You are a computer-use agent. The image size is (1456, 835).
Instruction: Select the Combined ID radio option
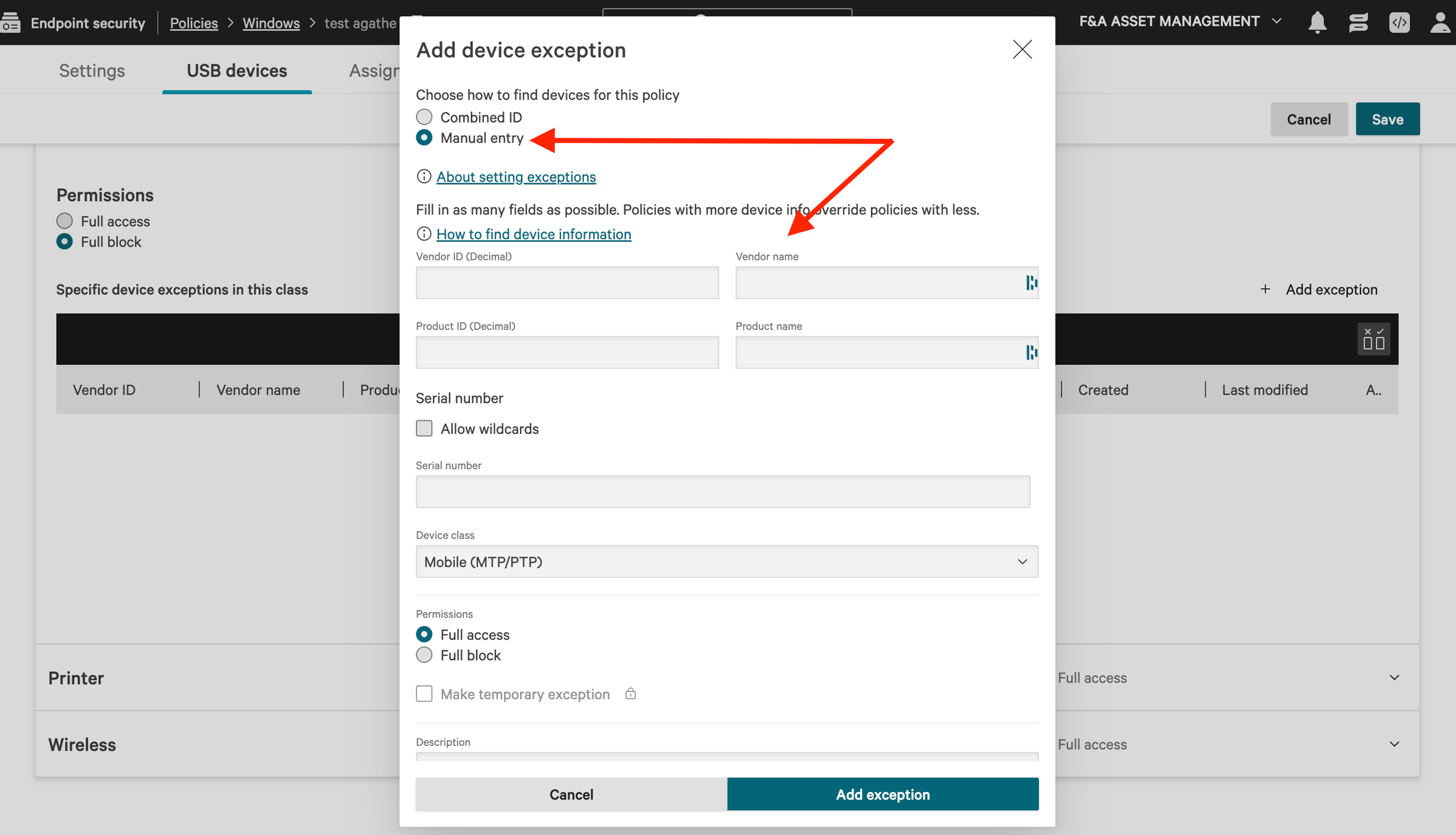(424, 117)
